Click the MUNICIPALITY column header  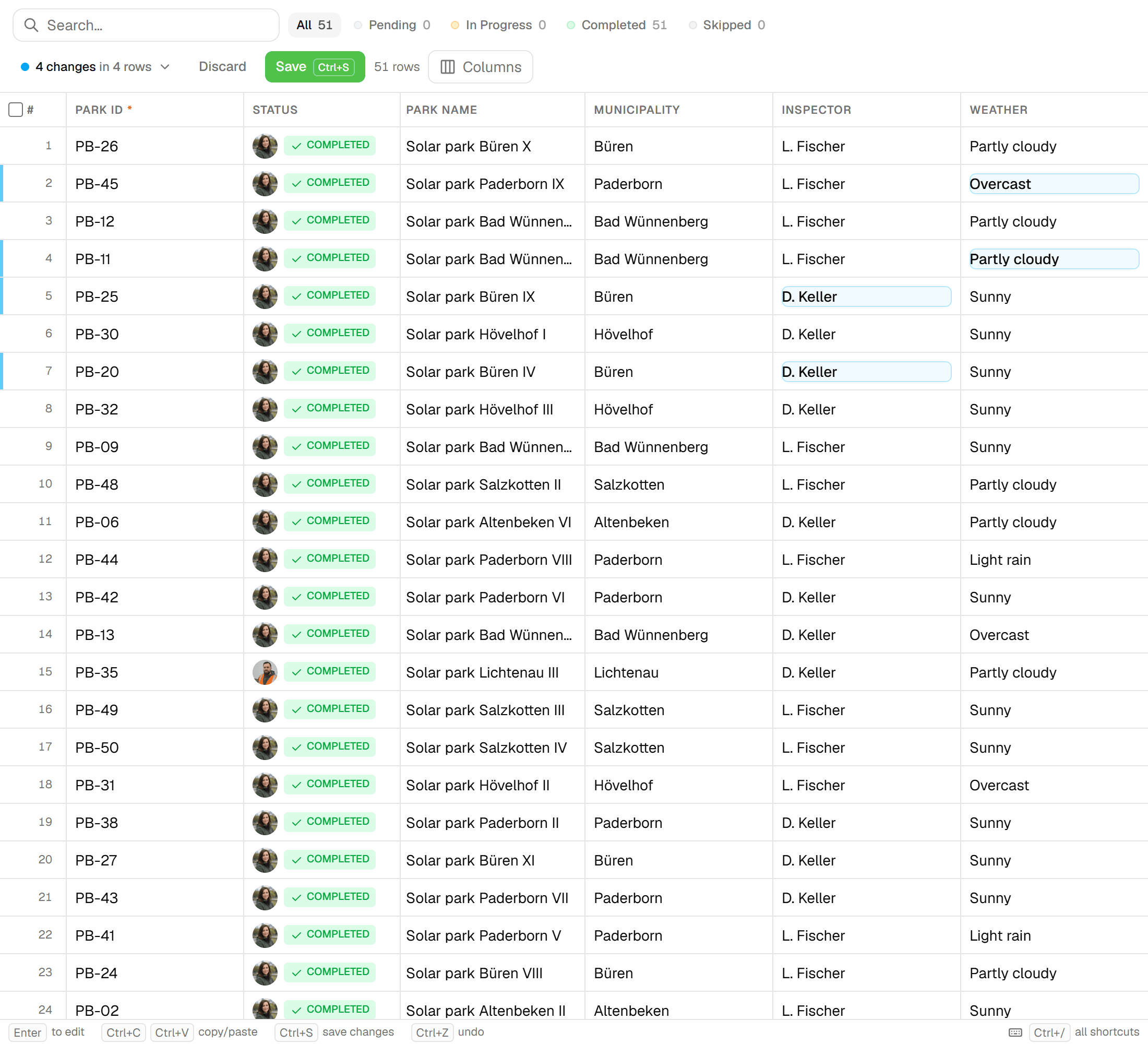coord(679,109)
